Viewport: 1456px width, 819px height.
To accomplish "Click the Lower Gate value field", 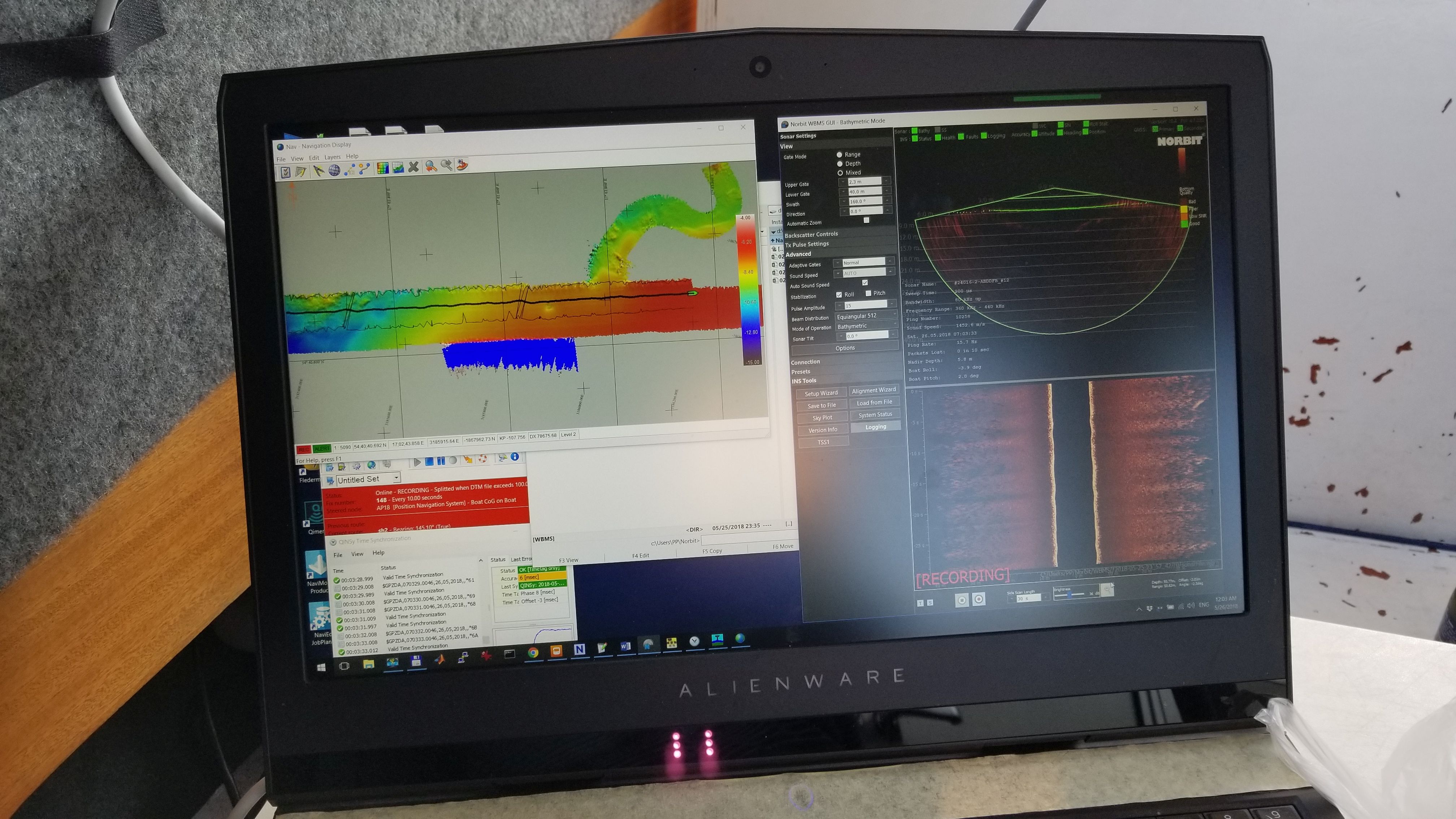I will coord(865,191).
